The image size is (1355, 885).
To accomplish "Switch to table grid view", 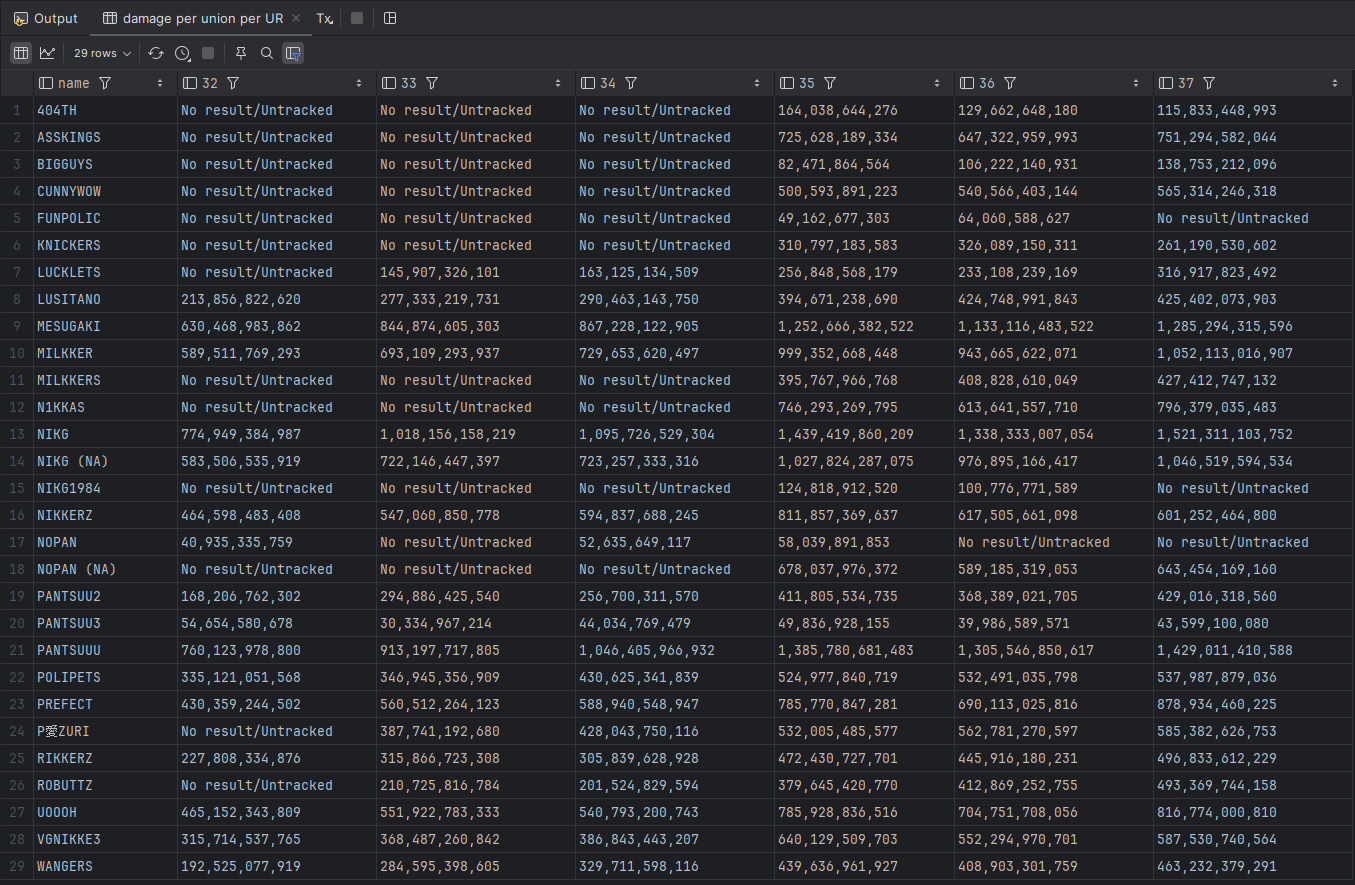I will [x=21, y=53].
